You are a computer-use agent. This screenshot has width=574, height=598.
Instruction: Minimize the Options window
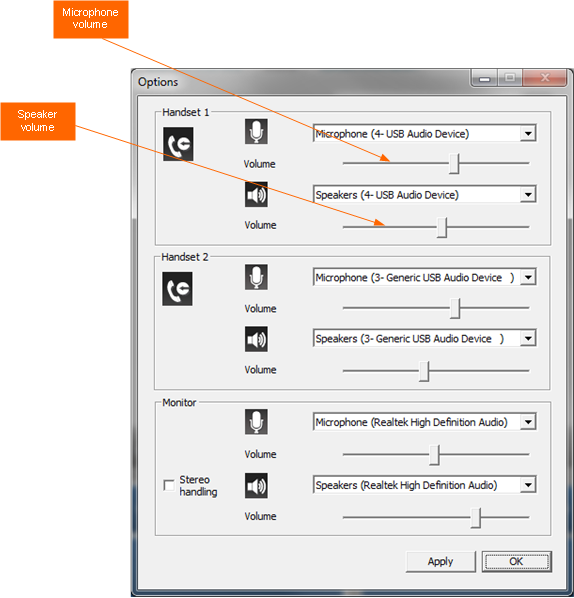pos(484,78)
